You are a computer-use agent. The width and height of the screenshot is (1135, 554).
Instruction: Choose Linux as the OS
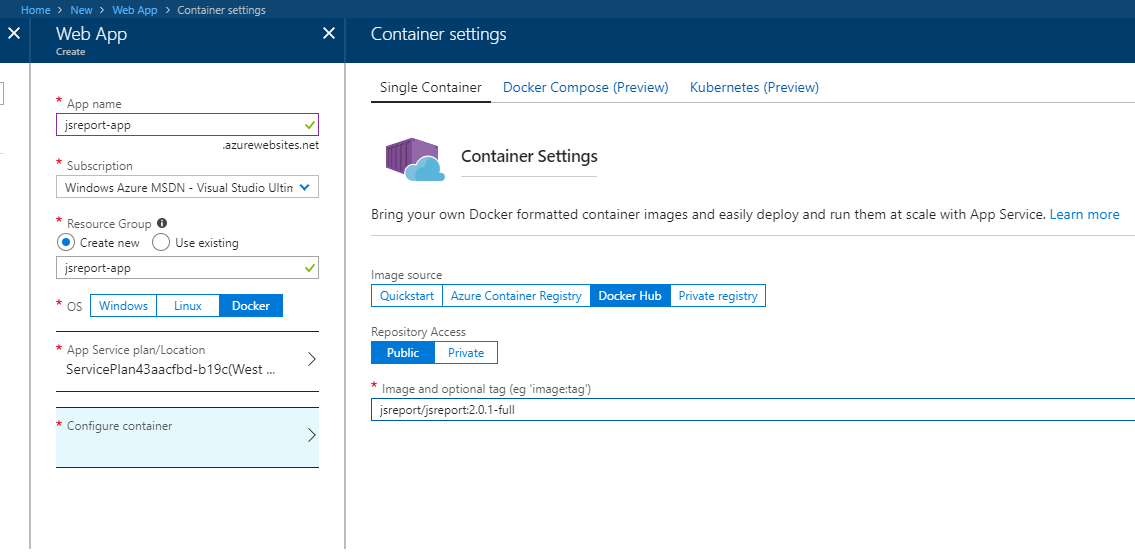(x=188, y=306)
